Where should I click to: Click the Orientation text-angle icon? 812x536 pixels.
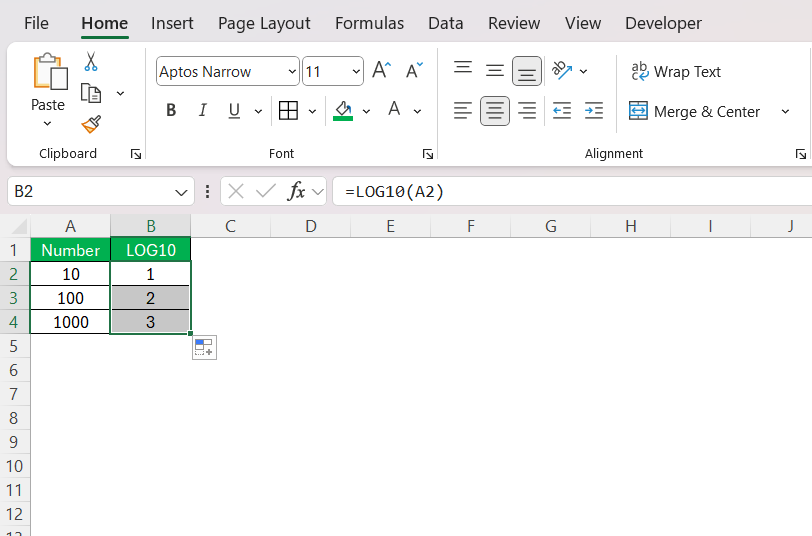pos(562,70)
